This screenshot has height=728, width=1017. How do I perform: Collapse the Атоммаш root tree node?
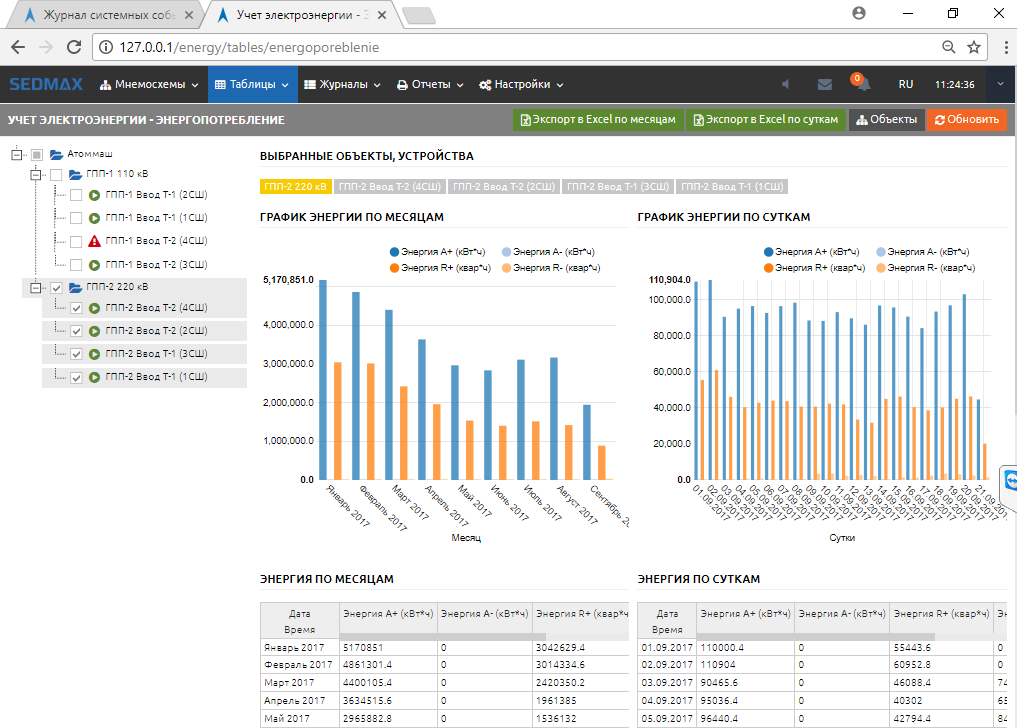click(16, 155)
